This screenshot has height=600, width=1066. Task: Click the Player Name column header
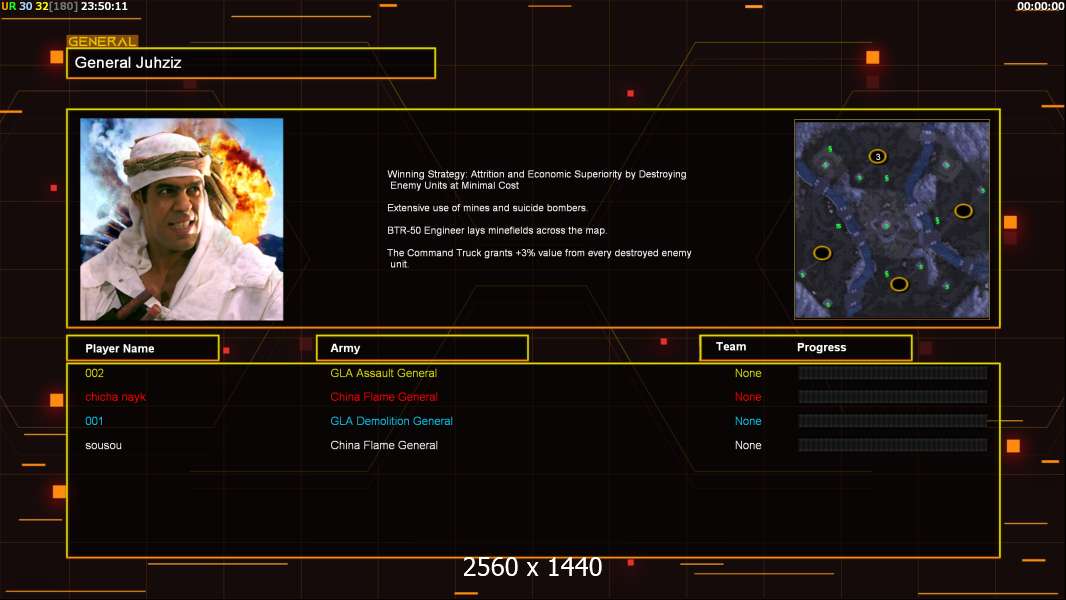tap(143, 348)
